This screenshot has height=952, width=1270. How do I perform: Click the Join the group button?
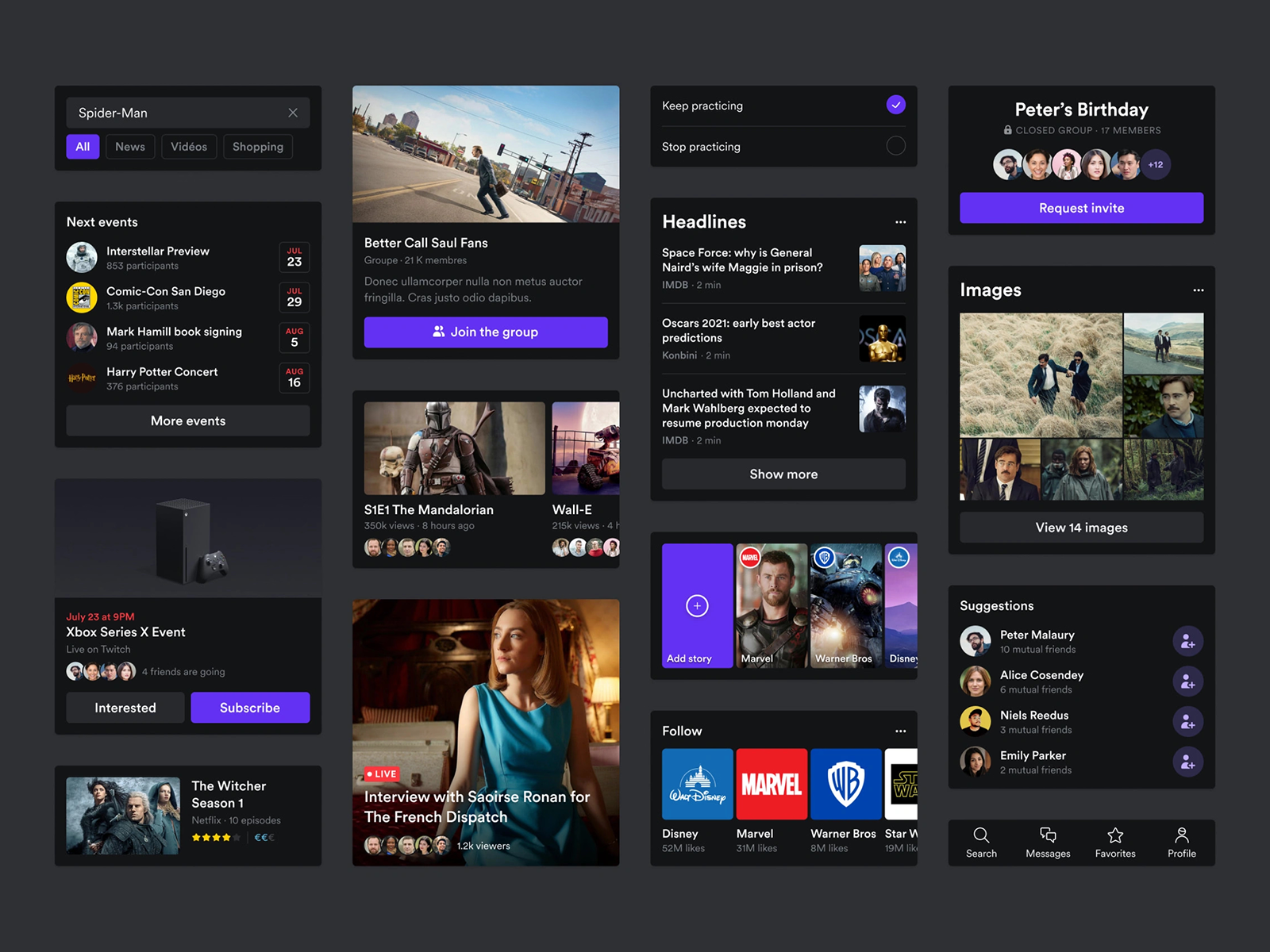point(486,332)
